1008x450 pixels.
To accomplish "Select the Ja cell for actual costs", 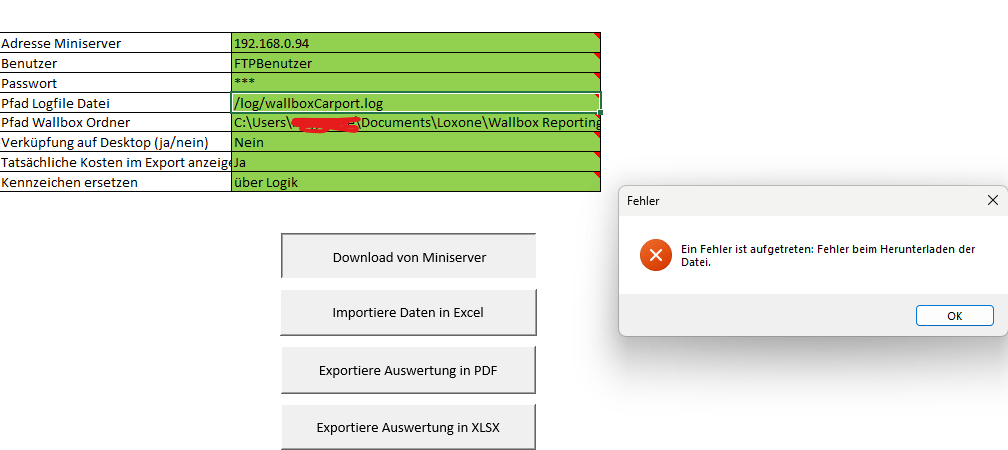I will coord(415,162).
